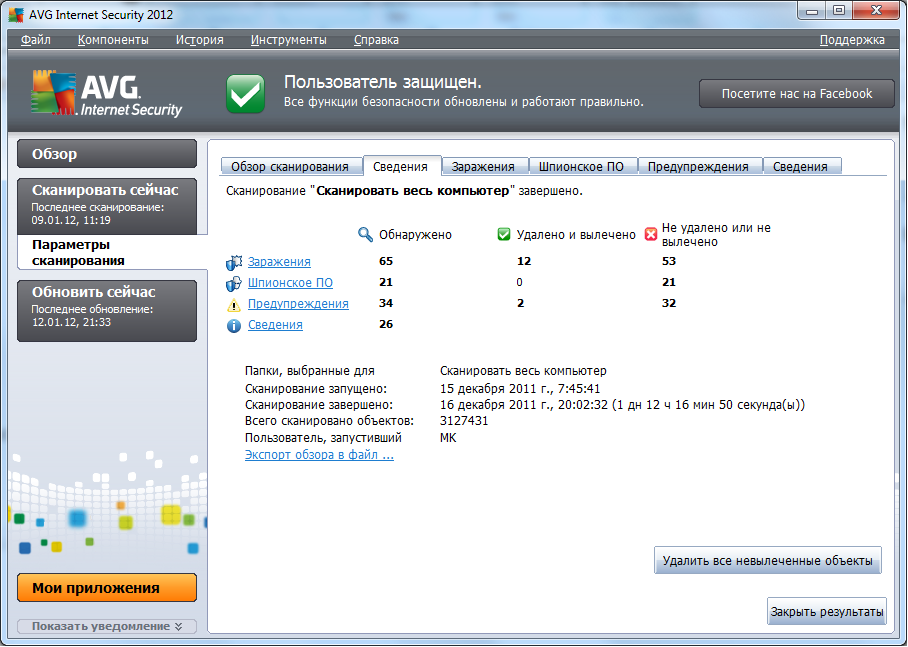
Task: Click the Сведения row count 26
Action: 386,324
